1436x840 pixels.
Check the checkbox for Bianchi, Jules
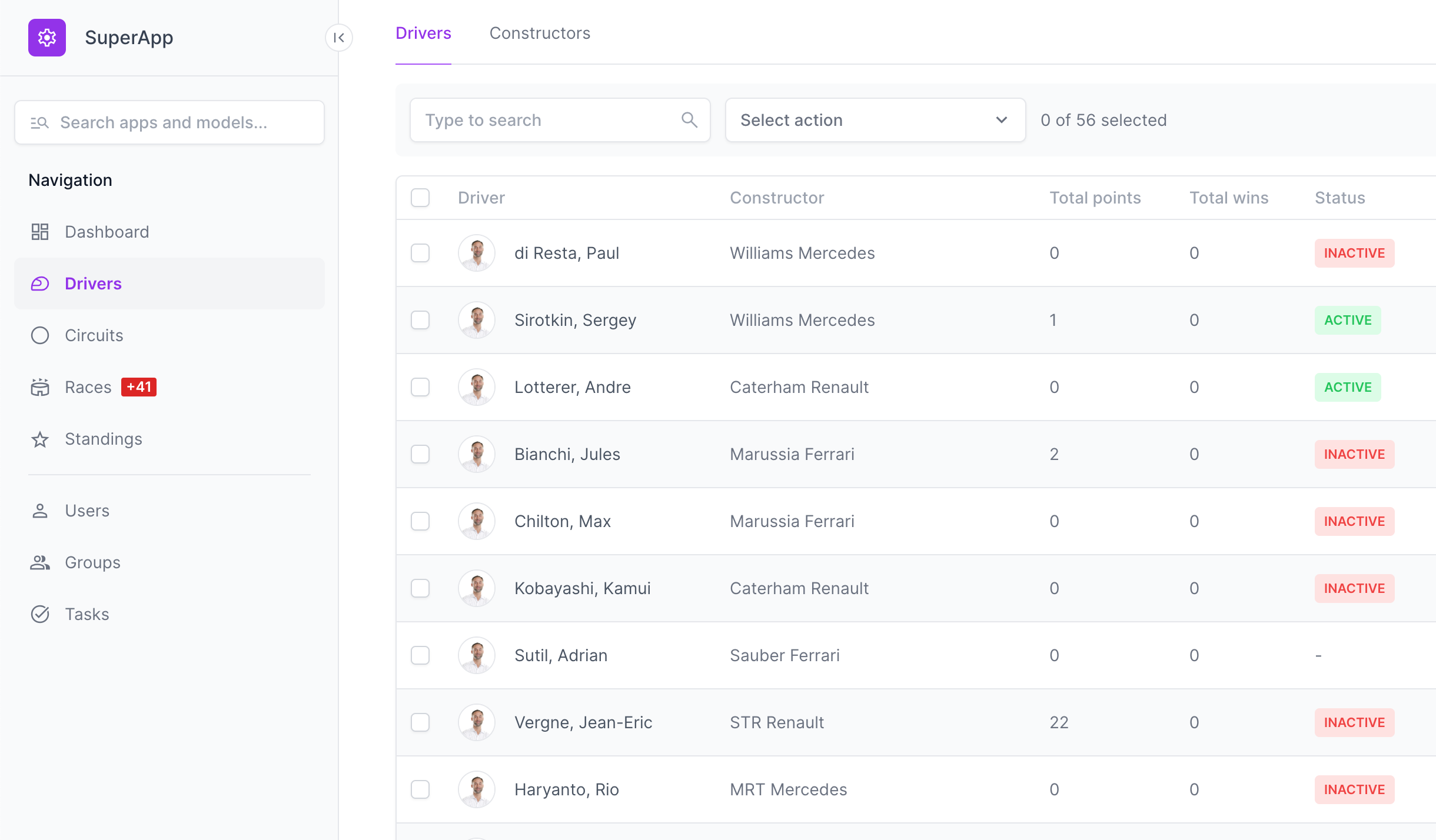tap(420, 454)
